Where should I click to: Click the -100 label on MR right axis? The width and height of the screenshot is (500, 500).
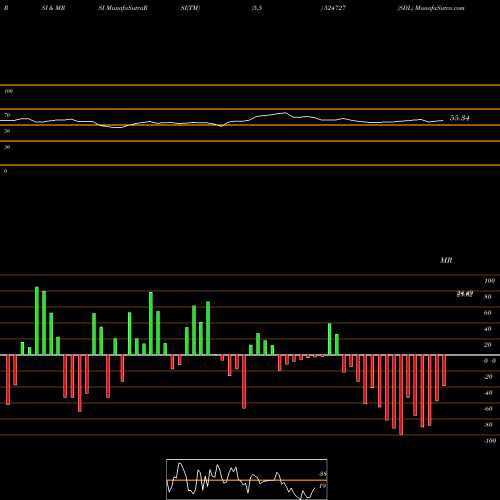[x=490, y=441]
